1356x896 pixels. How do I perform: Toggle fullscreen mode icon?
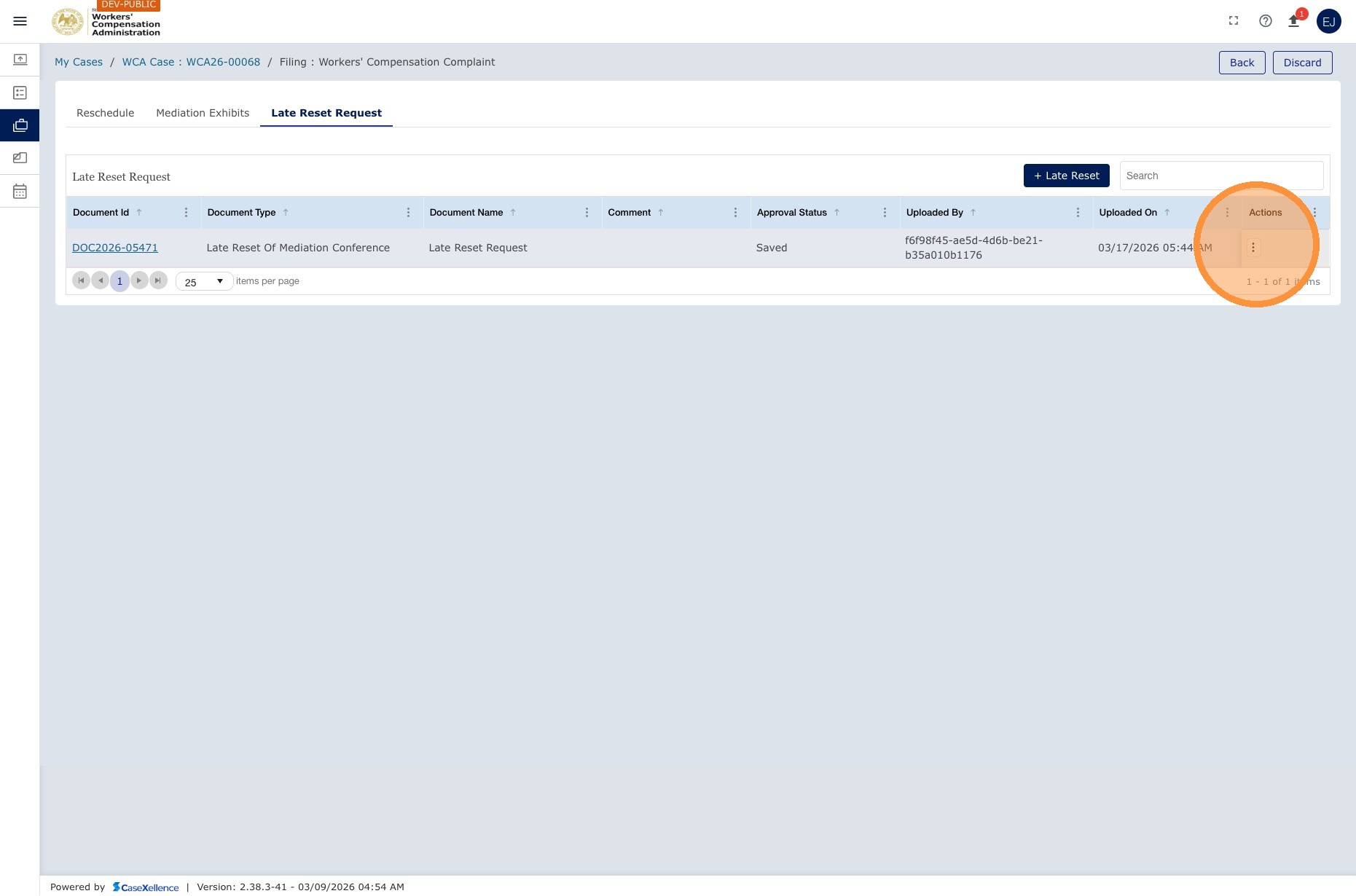coord(1234,21)
